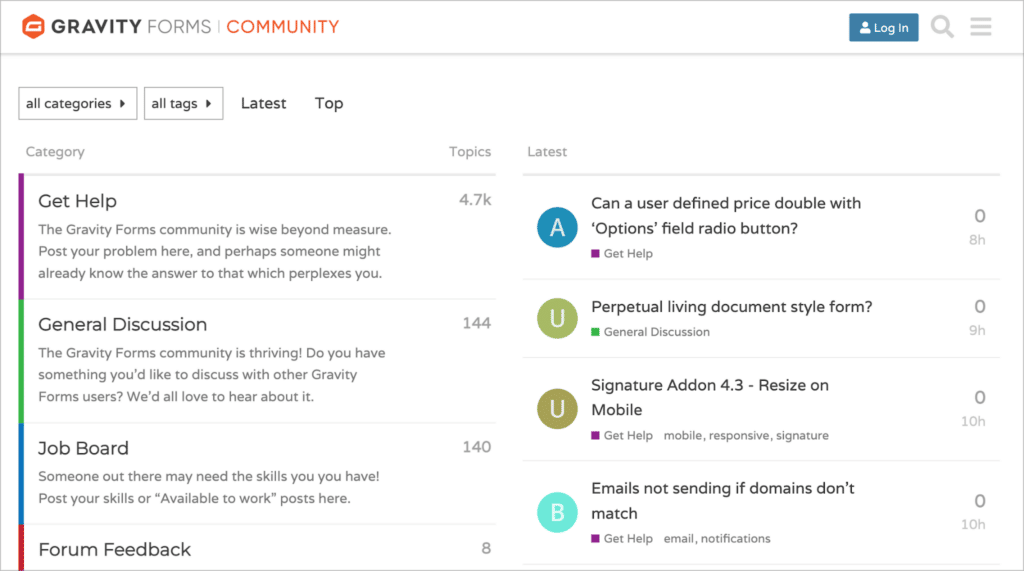Switch to the Top tab
Image resolution: width=1024 pixels, height=571 pixels.
coord(329,103)
